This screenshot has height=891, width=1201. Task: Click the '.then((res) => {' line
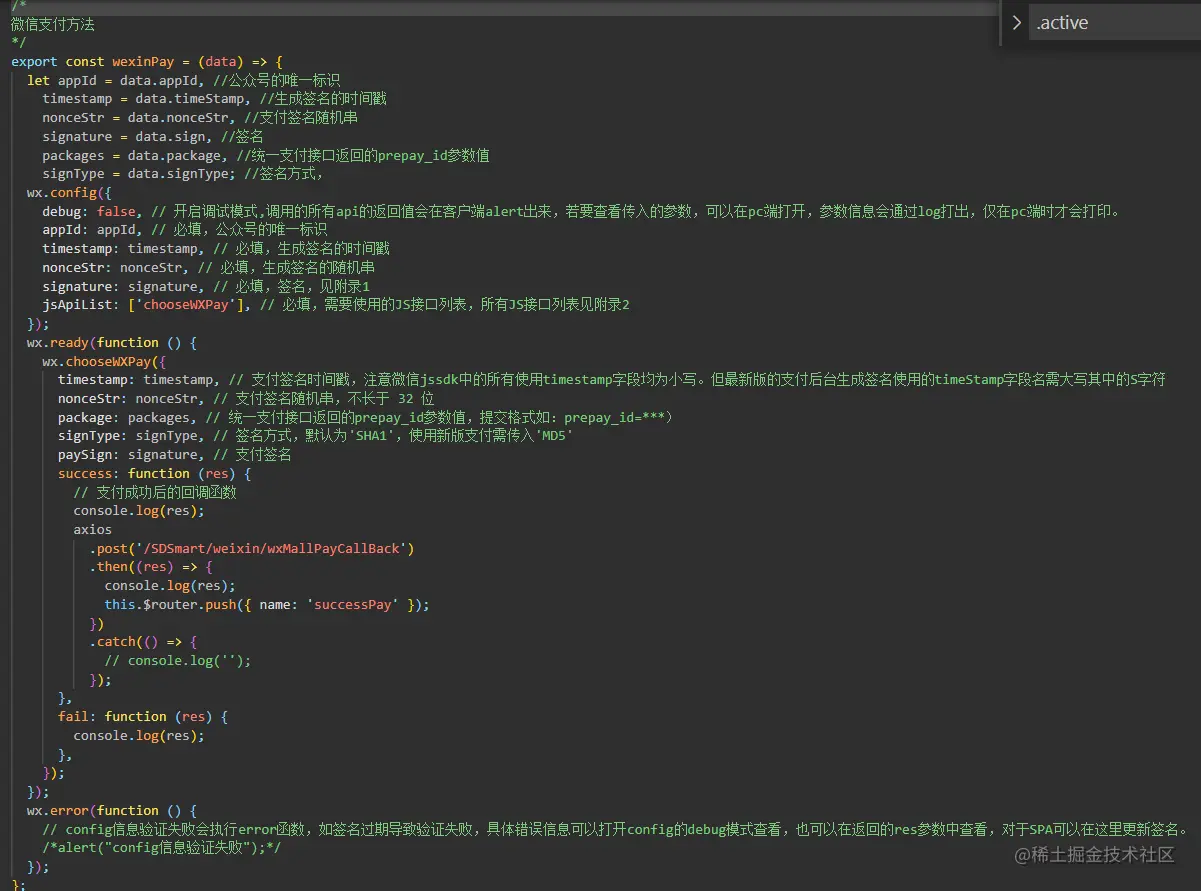151,567
